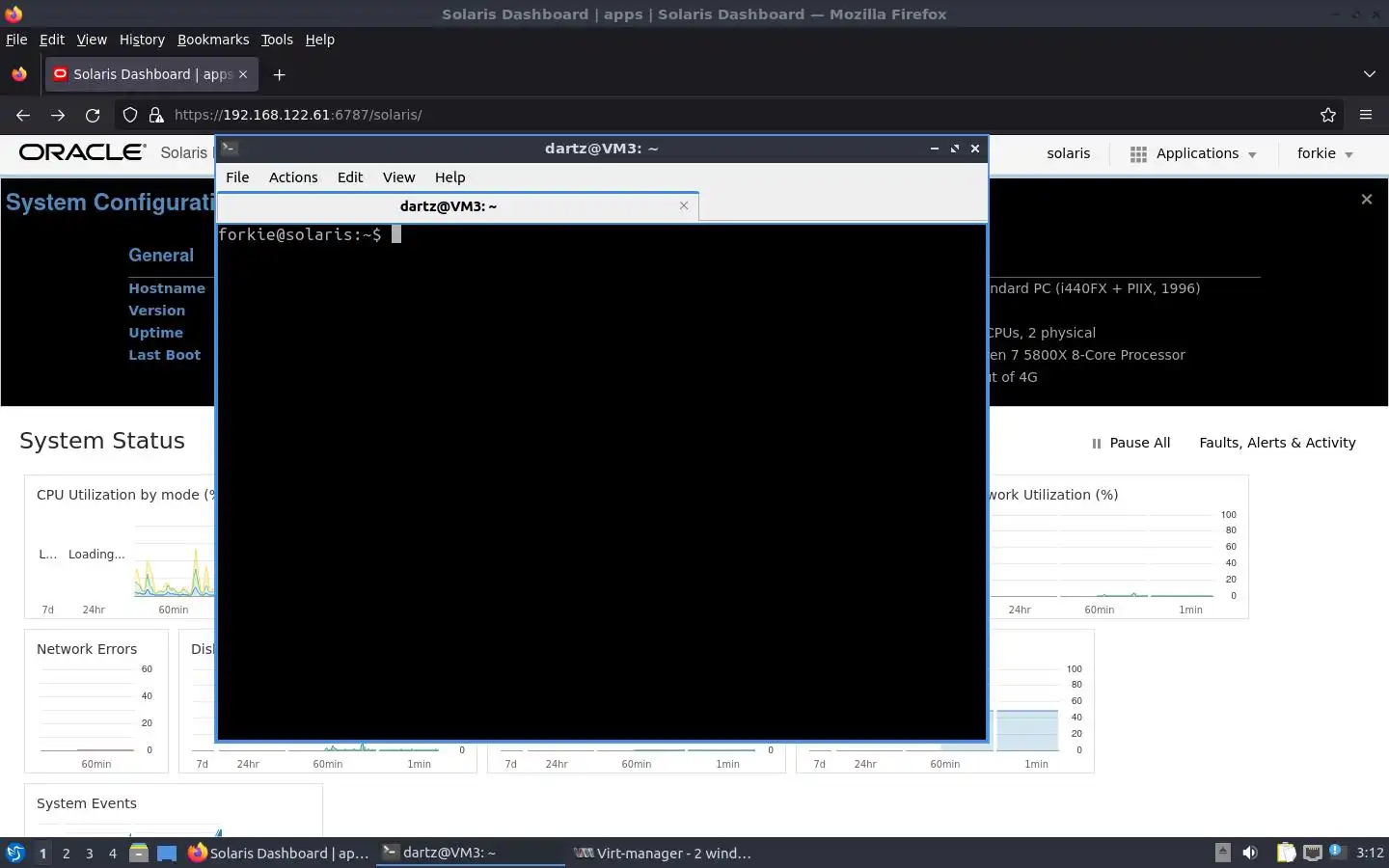Viewport: 1389px width, 868px height.
Task: Click Pause All button
Action: click(1130, 443)
